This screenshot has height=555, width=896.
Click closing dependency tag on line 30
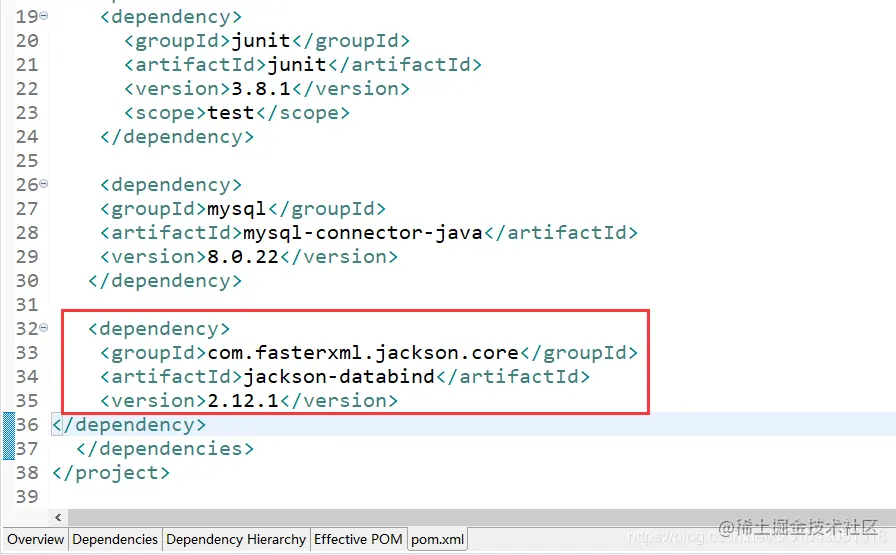tap(165, 281)
